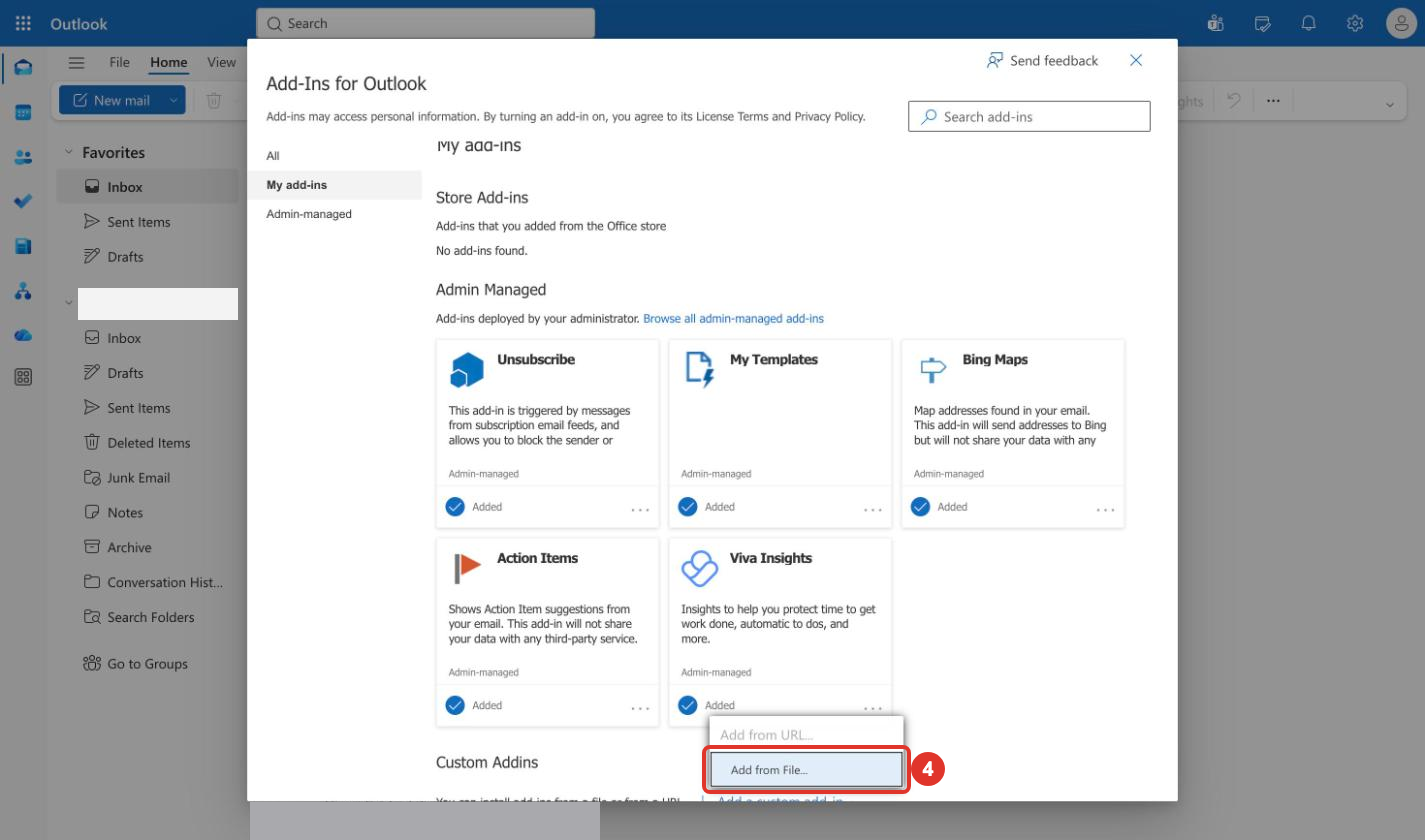
Task: Toggle the Added checkmark for Bing Maps
Action: click(x=920, y=507)
